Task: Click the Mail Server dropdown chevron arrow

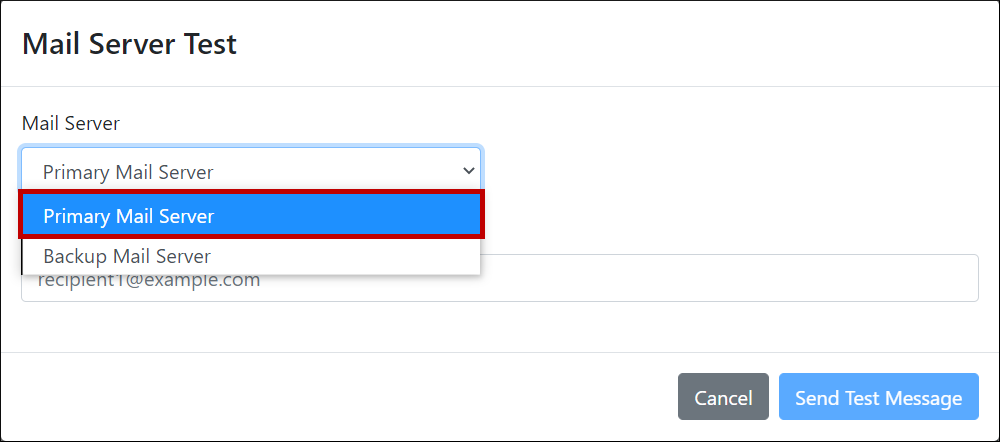Action: (468, 170)
